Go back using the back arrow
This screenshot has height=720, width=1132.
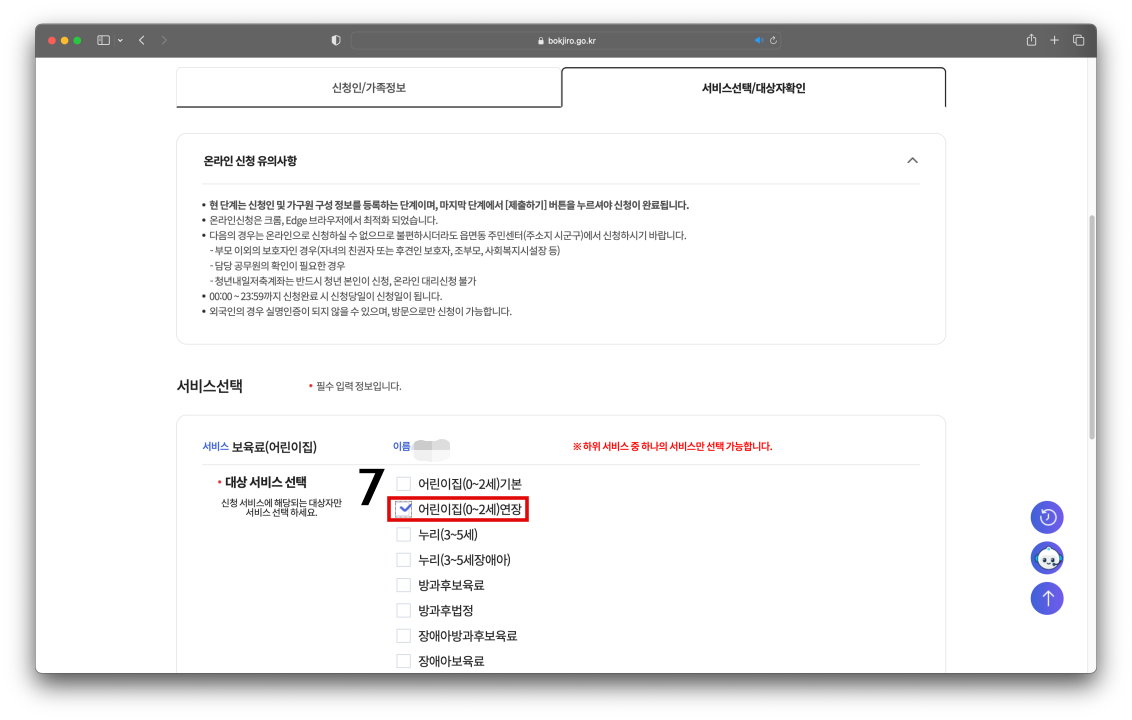pyautogui.click(x=141, y=41)
